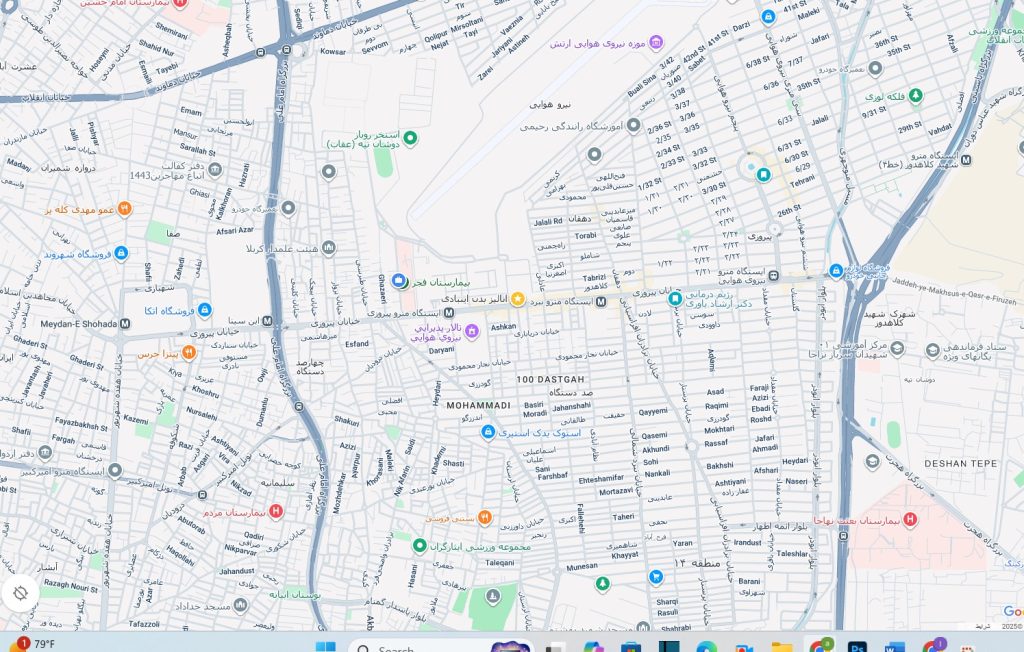Open Photoshop from the taskbar
The image size is (1024, 652).
(857, 648)
